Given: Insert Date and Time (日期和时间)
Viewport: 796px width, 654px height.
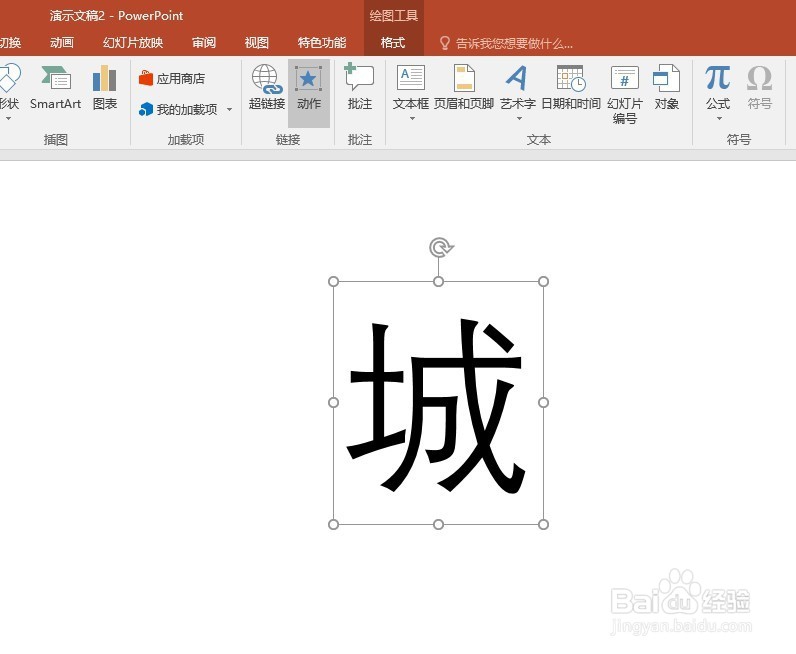Looking at the screenshot, I should (571, 87).
